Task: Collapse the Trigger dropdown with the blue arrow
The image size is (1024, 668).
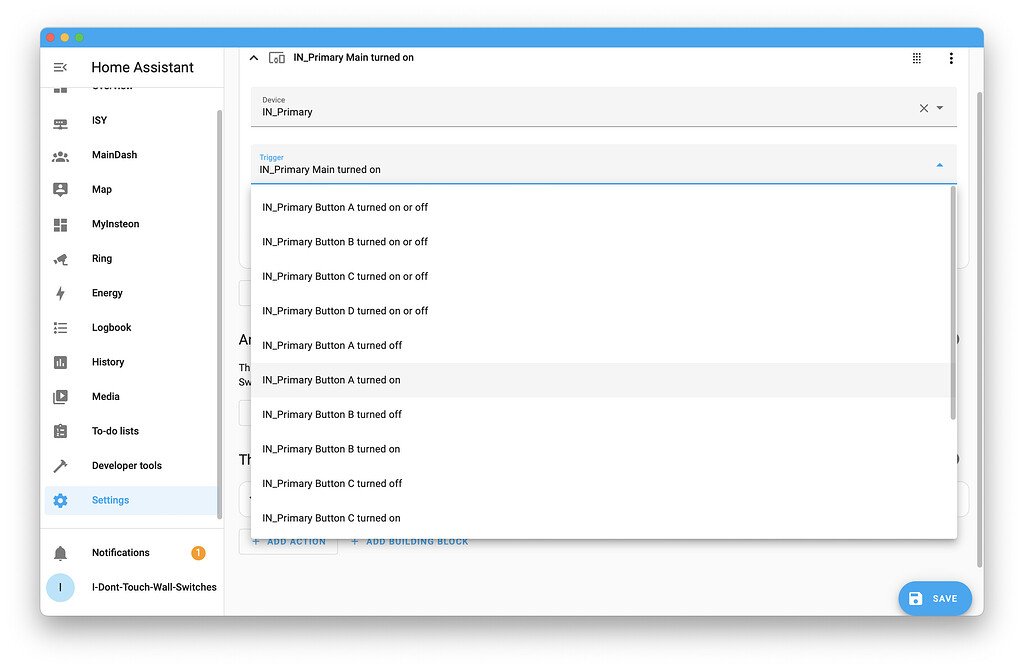Action: (x=939, y=163)
